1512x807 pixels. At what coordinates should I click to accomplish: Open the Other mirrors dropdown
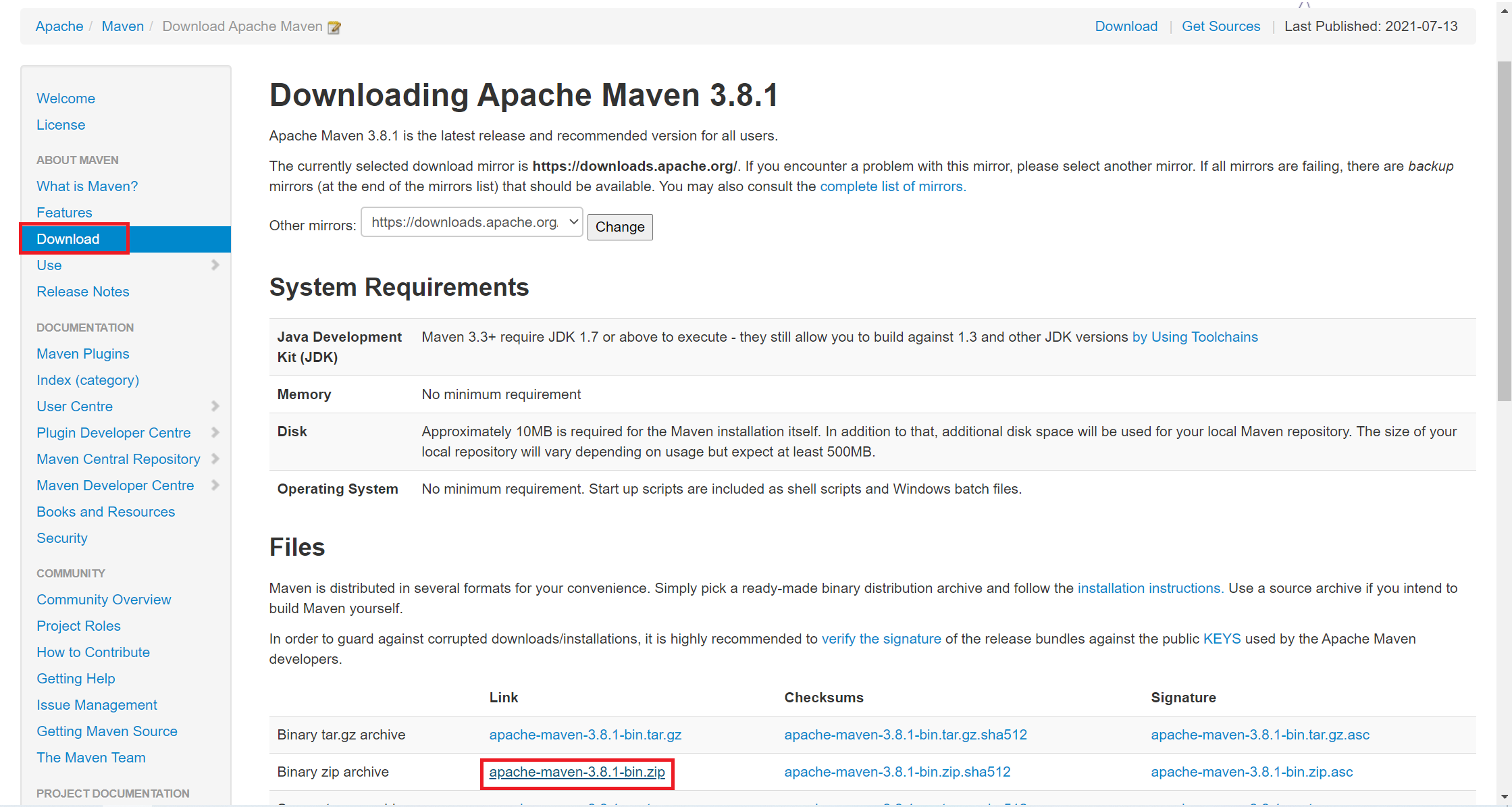pos(471,222)
